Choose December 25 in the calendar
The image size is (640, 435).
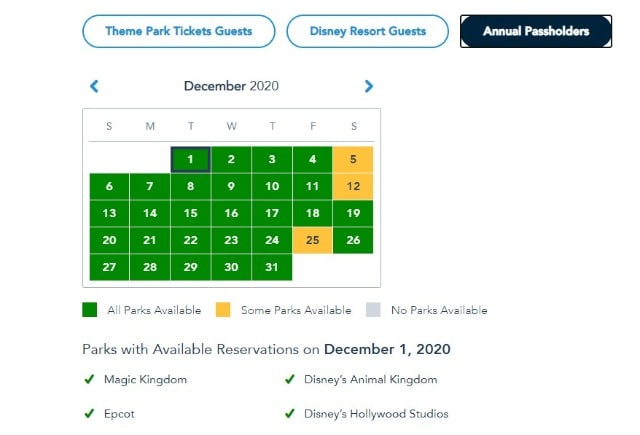pyautogui.click(x=312, y=240)
